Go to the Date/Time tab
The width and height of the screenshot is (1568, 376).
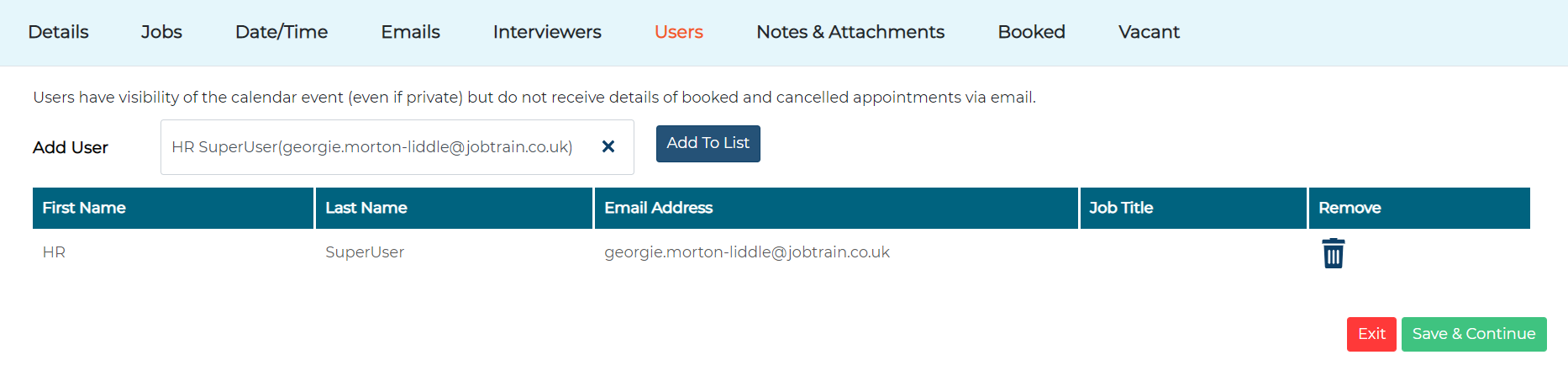click(282, 32)
